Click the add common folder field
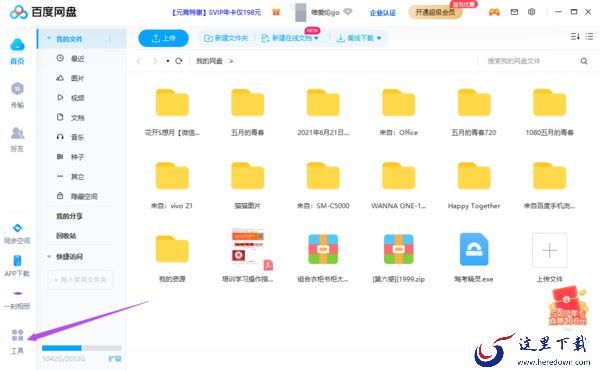Image resolution: width=600 pixels, height=370 pixels. 80,280
